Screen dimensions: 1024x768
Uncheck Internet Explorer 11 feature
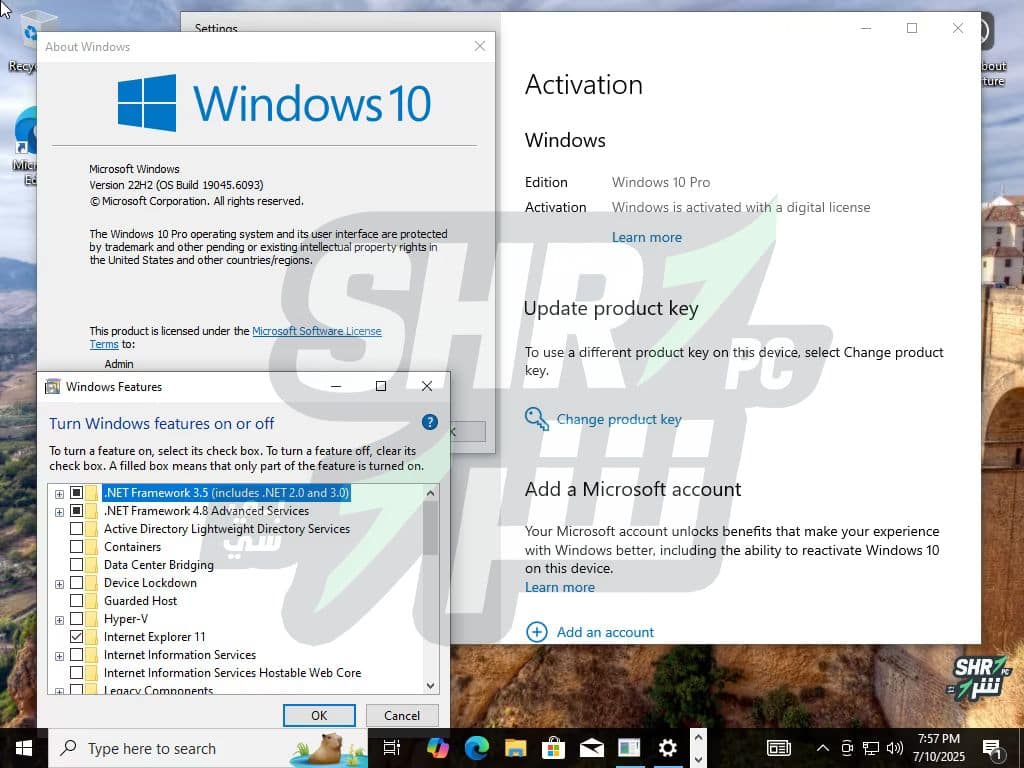coord(76,636)
